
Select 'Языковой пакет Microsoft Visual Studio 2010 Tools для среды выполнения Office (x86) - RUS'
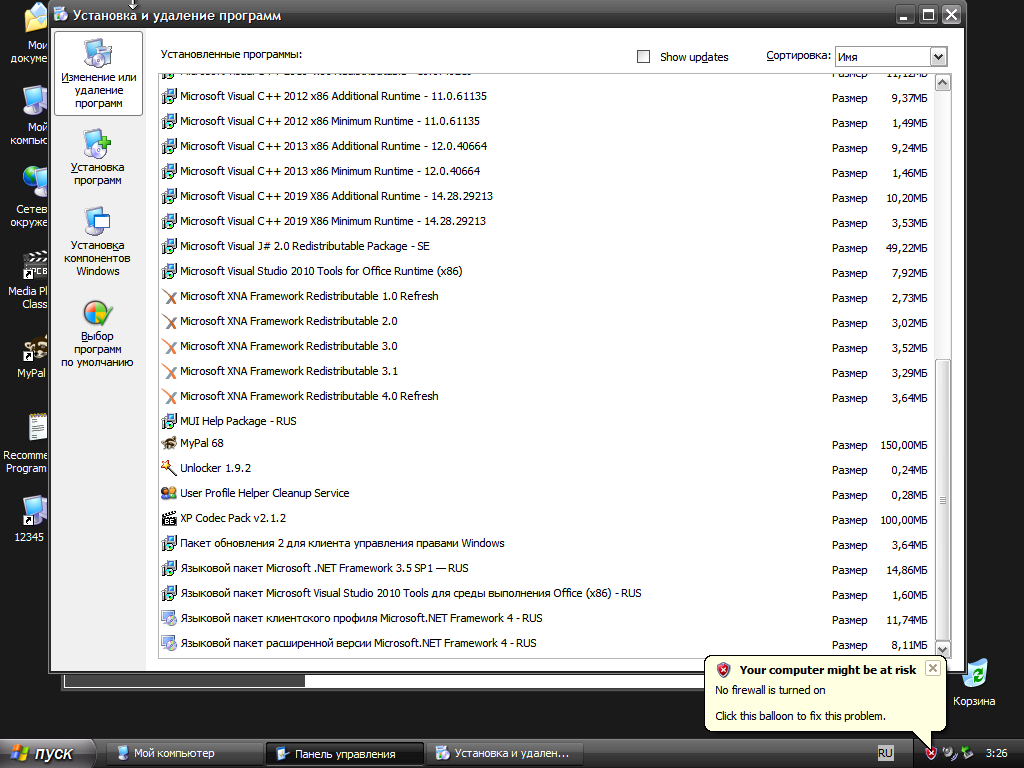(x=549, y=594)
